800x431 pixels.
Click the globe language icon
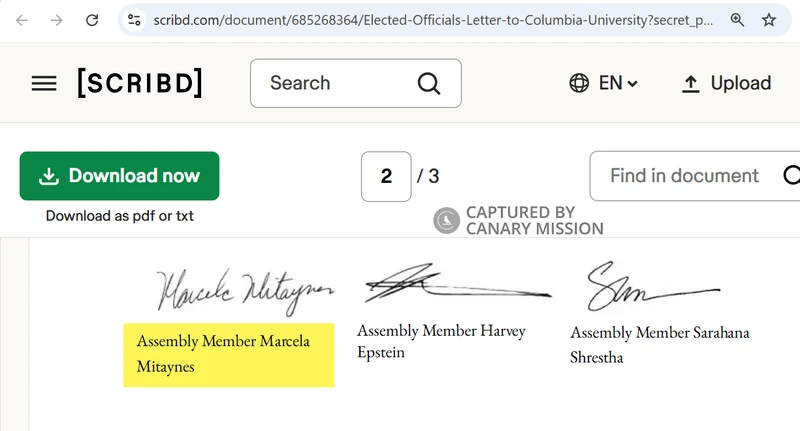click(x=578, y=84)
